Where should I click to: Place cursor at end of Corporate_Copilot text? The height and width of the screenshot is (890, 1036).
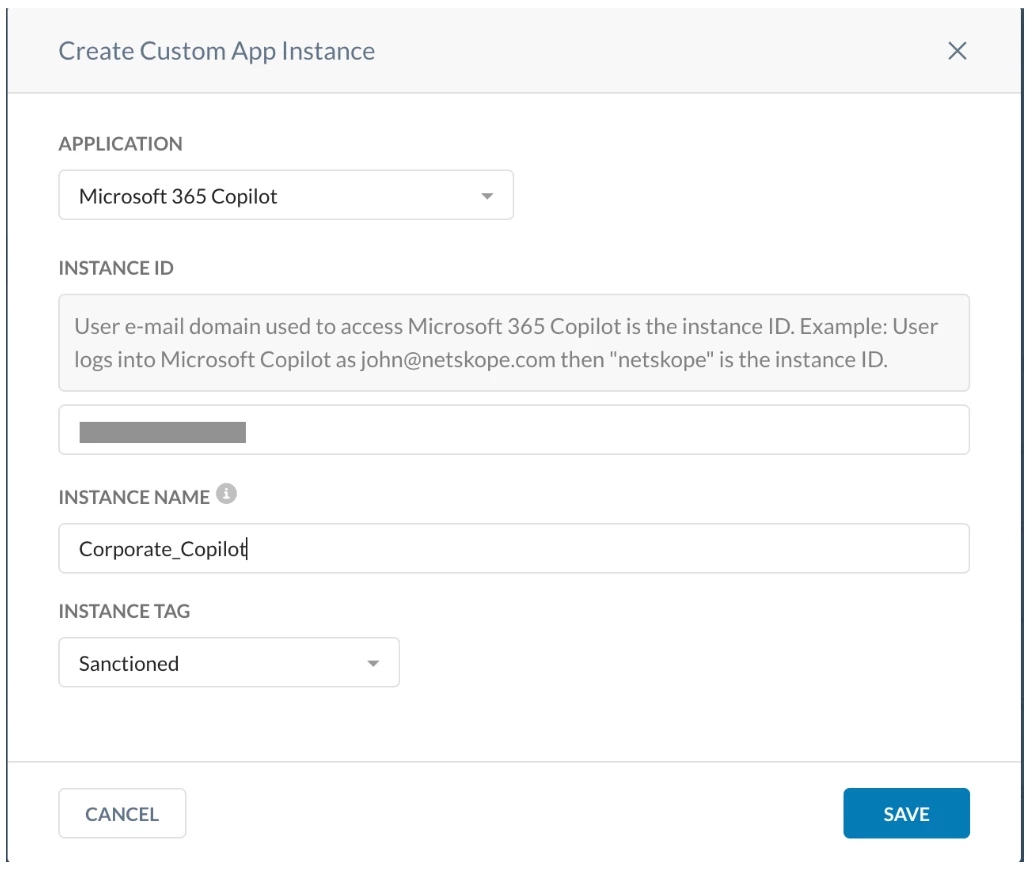(x=248, y=549)
